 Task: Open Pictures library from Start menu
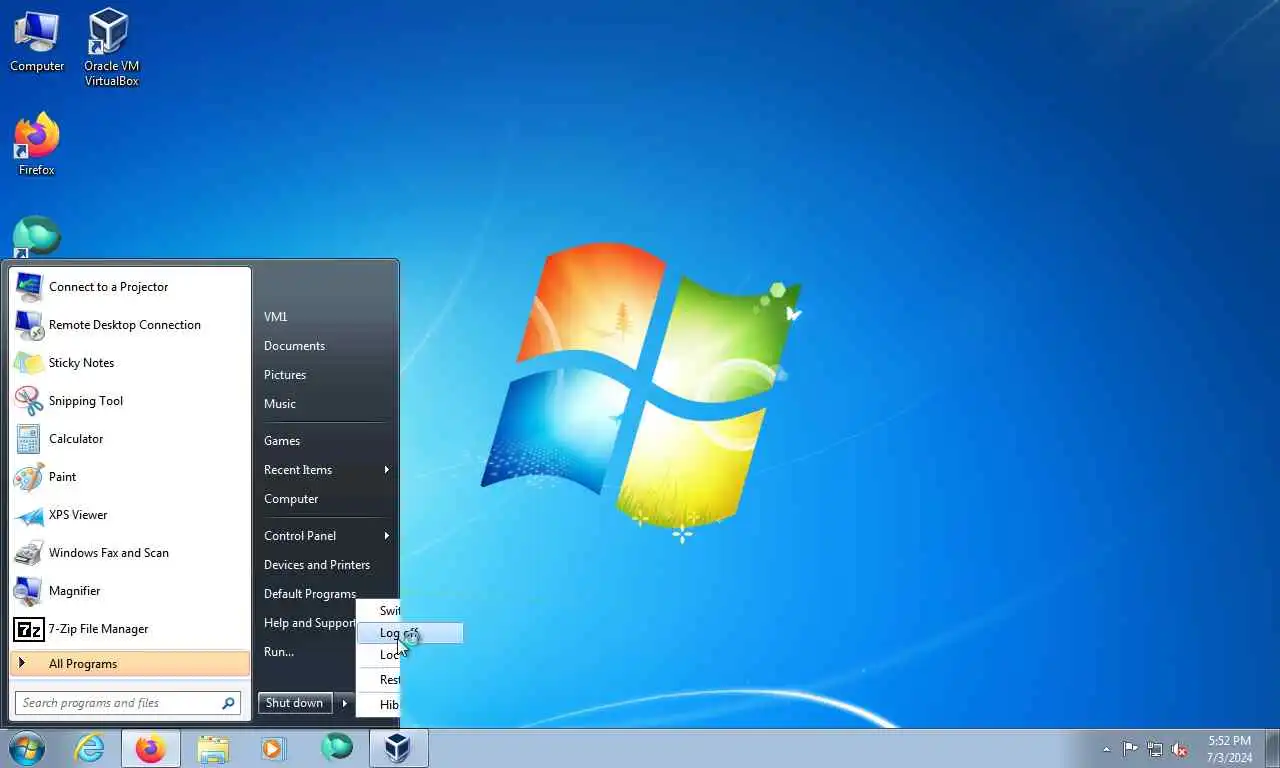tap(325, 375)
